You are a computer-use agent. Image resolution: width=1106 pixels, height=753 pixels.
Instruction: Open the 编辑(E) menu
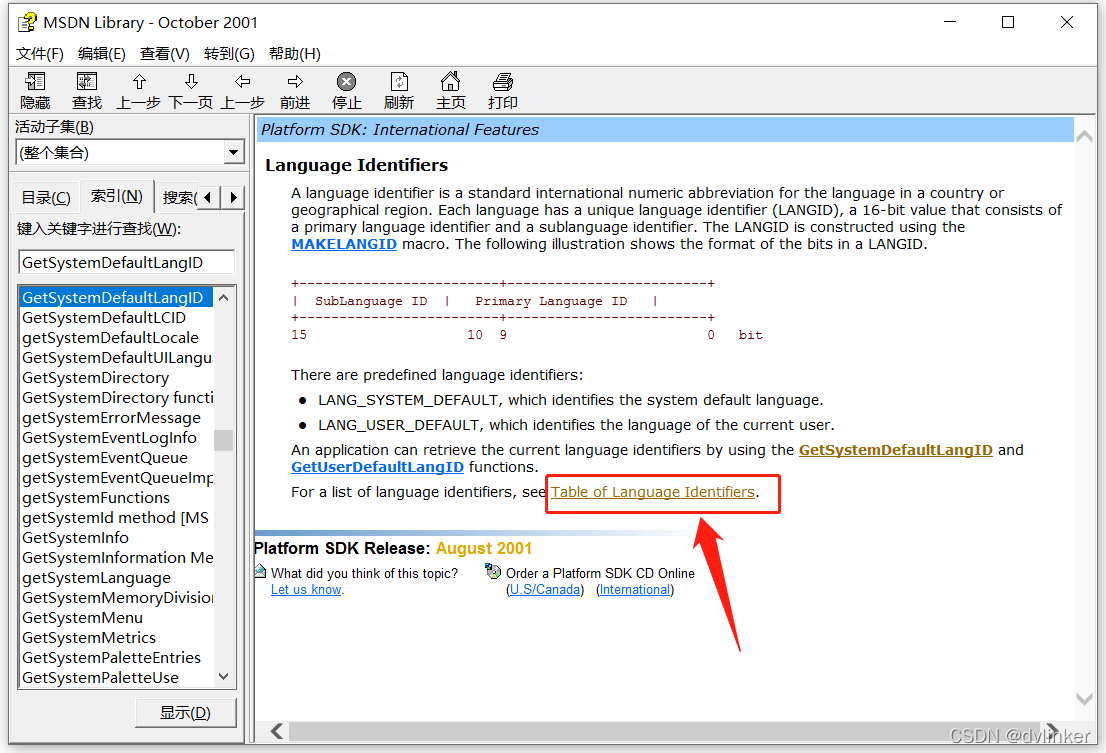[102, 54]
